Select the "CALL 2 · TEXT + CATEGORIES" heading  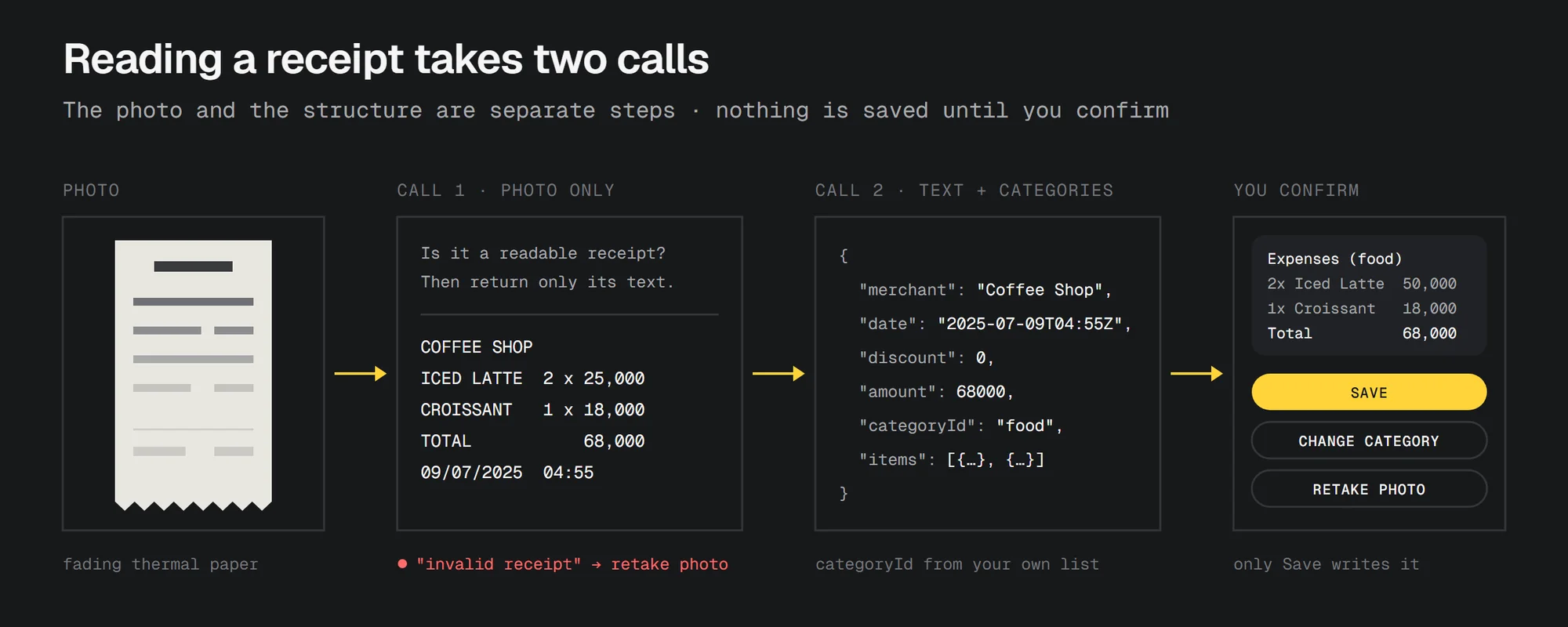(x=964, y=190)
